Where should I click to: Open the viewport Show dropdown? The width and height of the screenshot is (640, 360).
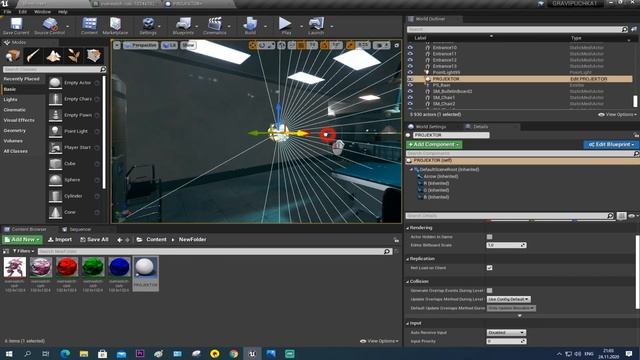coord(188,45)
